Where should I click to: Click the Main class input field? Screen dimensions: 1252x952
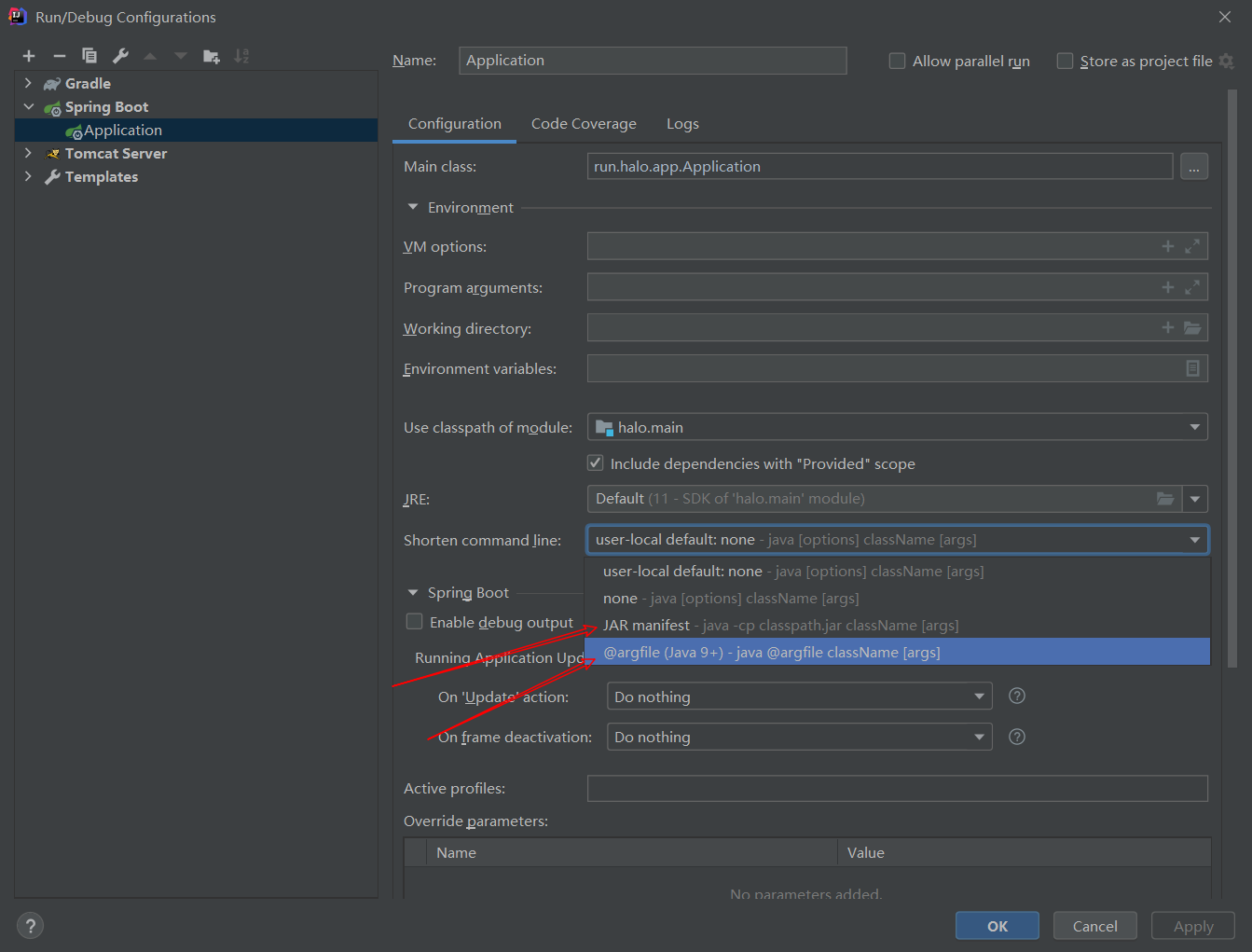(880, 166)
